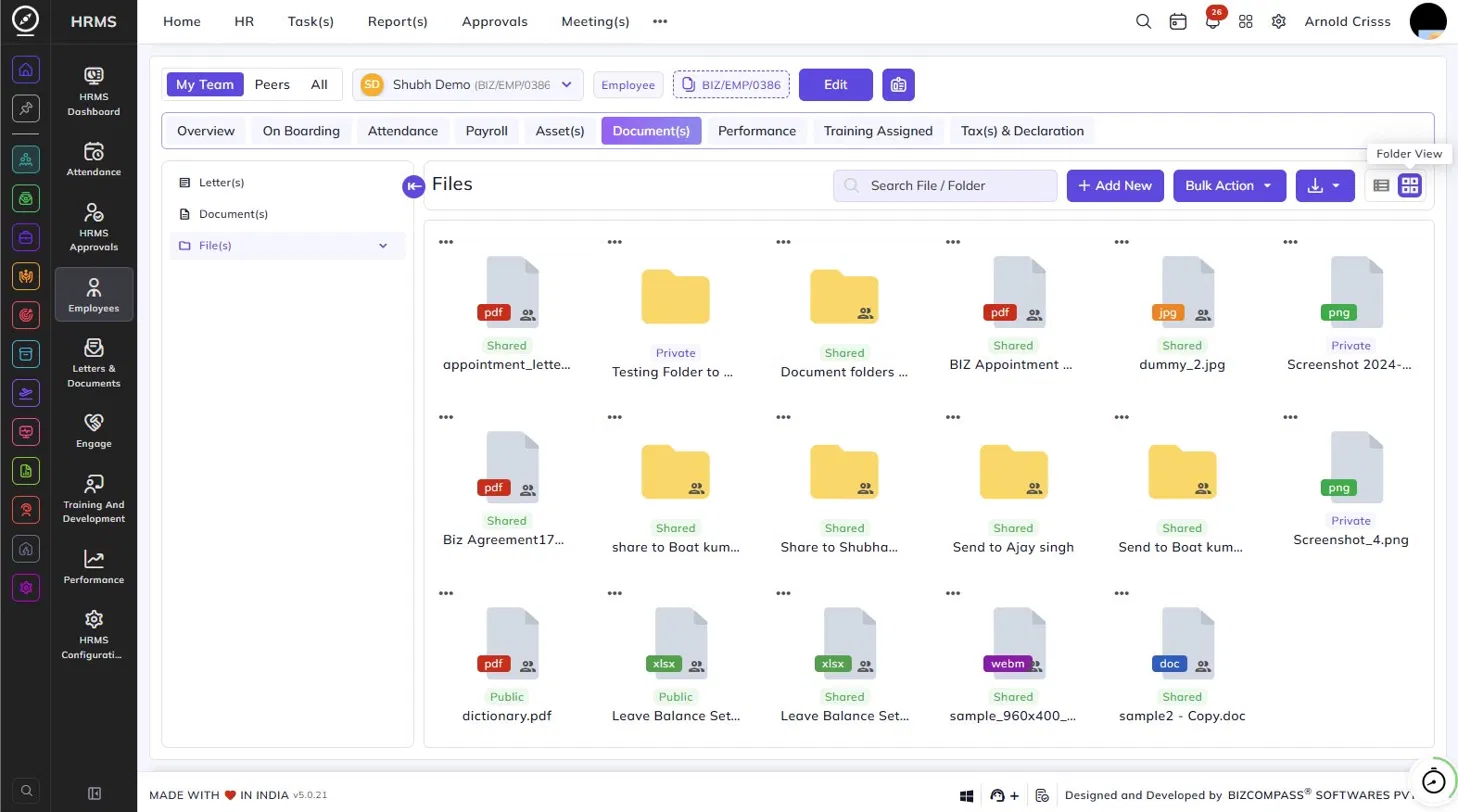This screenshot has height=812, width=1458.
Task: Open Testing Folder private folder
Action: [x=676, y=297]
